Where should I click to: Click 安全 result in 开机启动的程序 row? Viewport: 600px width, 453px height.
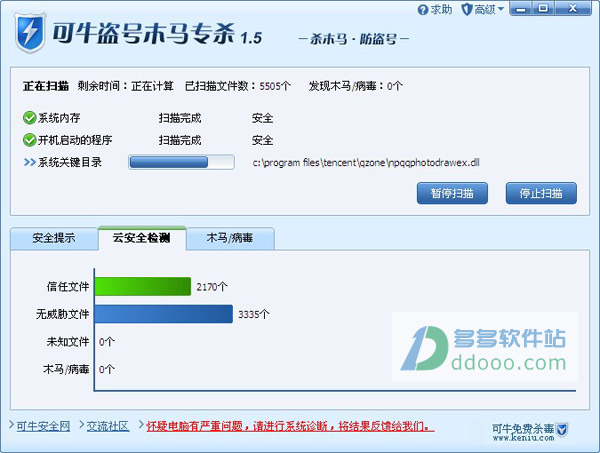pyautogui.click(x=262, y=140)
